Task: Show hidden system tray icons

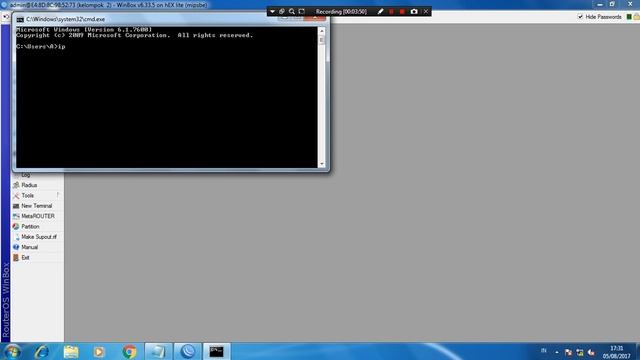Action: pos(557,352)
